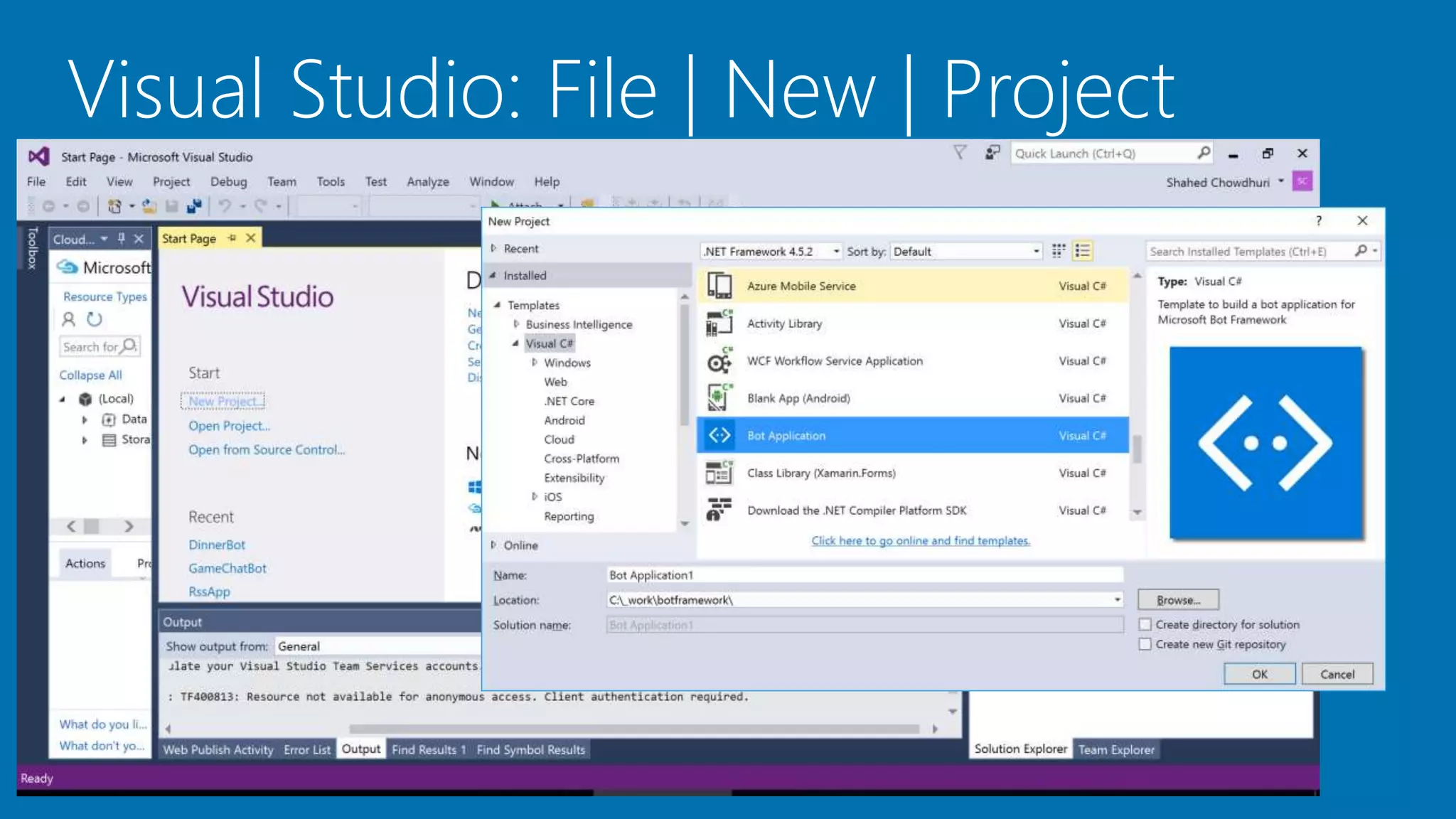The image size is (1456, 819).
Task: Click the Visual Studio logo icon in title bar
Action: [x=38, y=156]
